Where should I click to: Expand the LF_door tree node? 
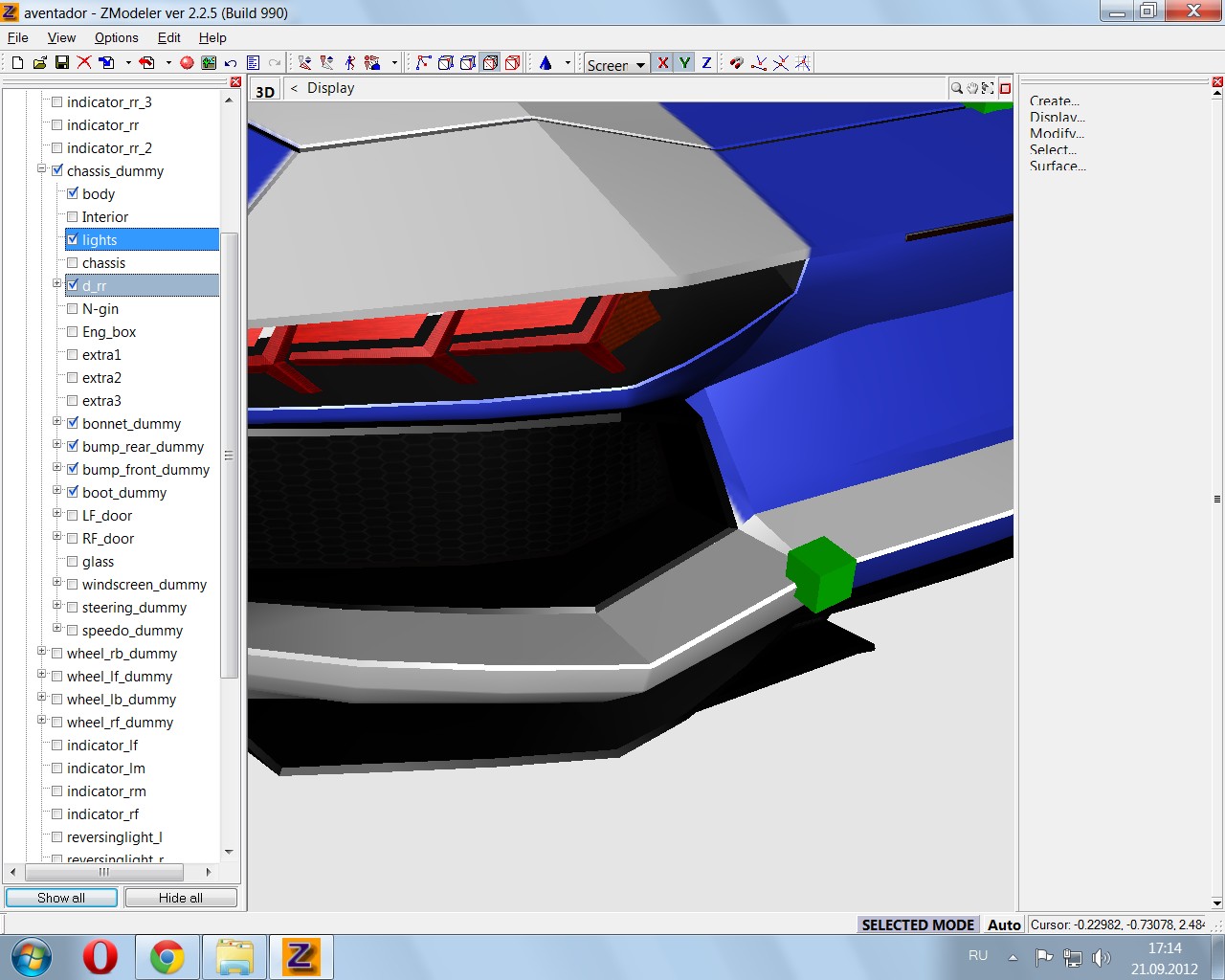[56, 513]
